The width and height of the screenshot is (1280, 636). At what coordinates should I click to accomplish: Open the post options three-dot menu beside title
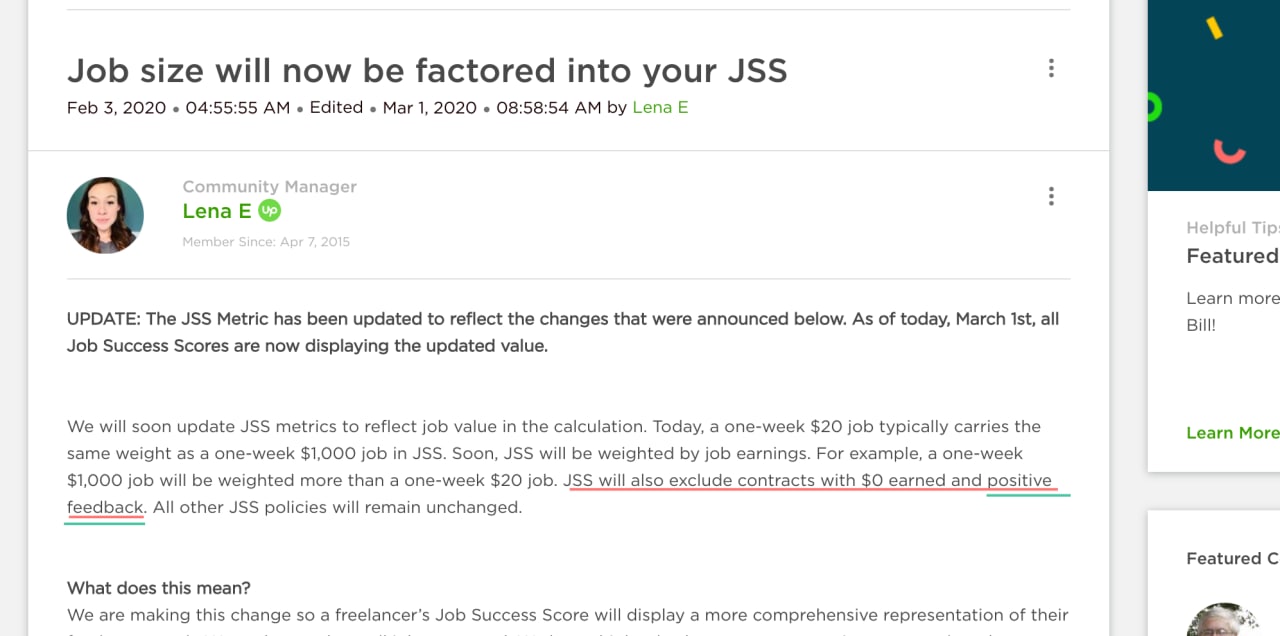(x=1051, y=68)
